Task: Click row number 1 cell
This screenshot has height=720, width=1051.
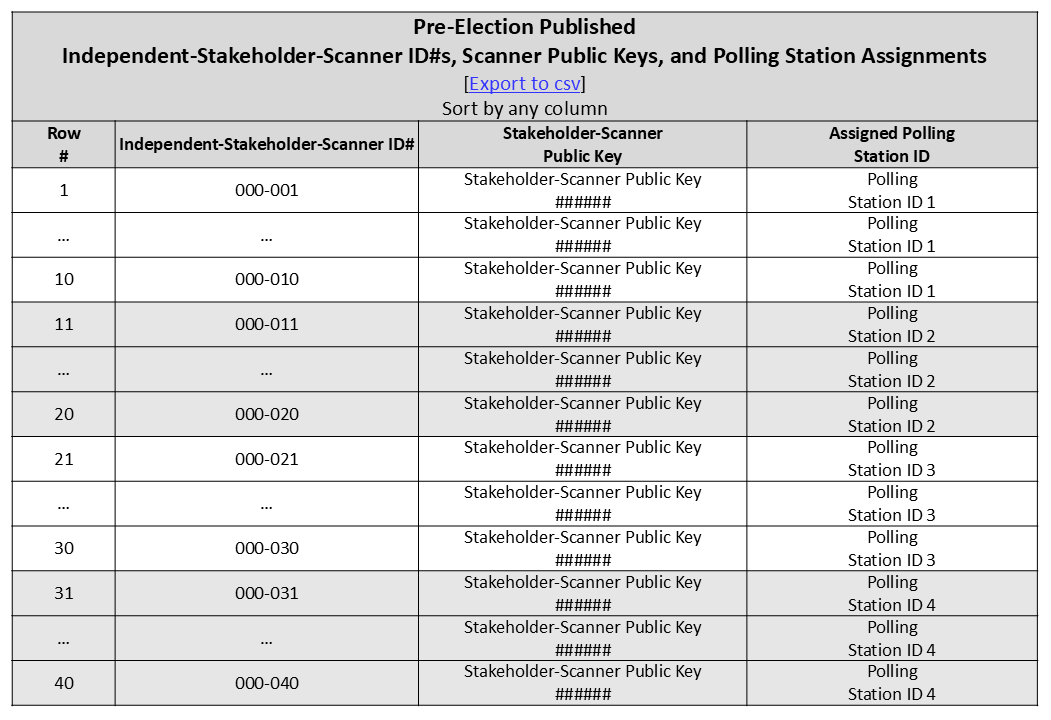Action: click(x=64, y=190)
